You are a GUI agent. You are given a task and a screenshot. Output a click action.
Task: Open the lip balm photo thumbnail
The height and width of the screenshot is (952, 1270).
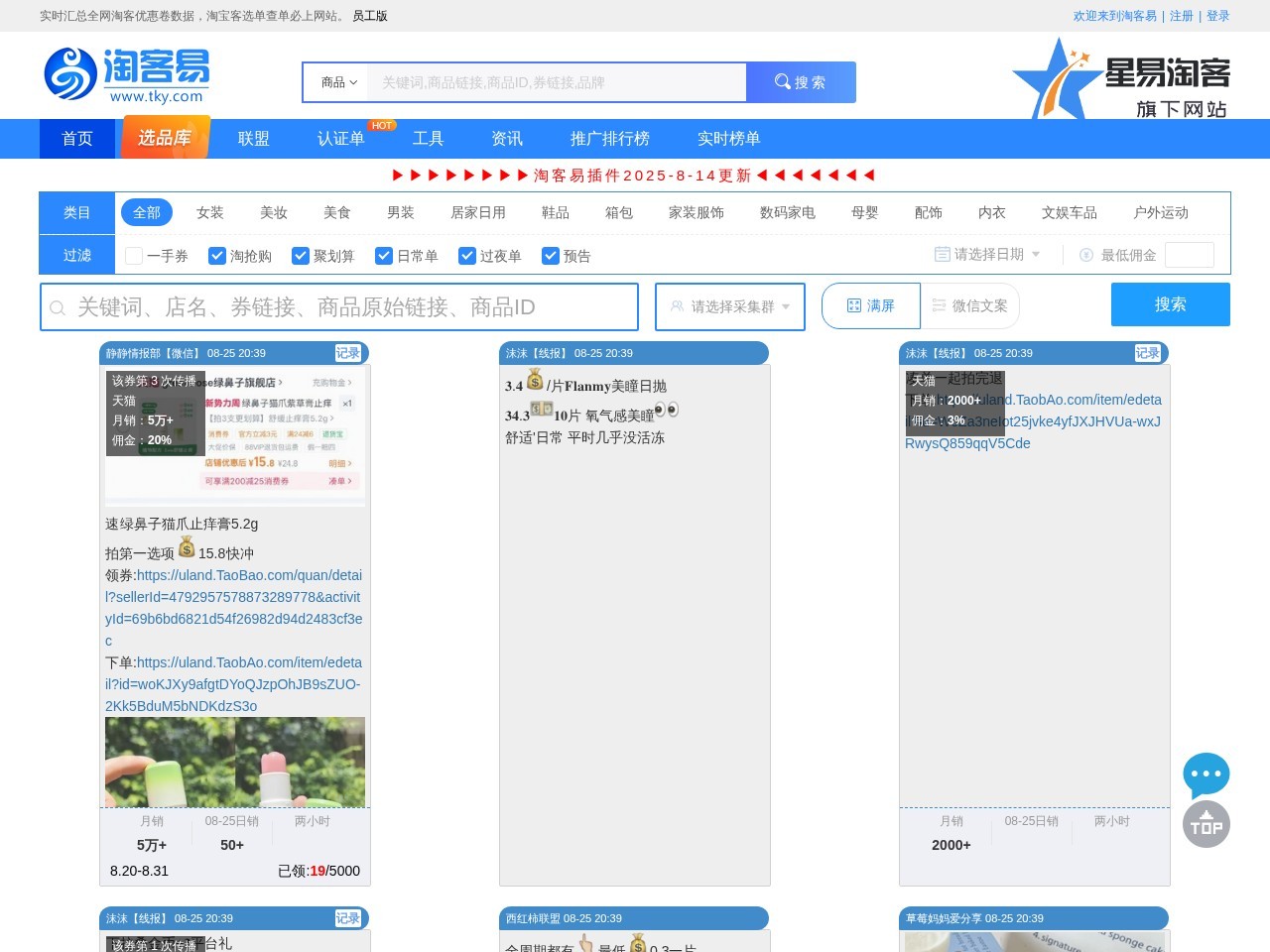(x=235, y=762)
